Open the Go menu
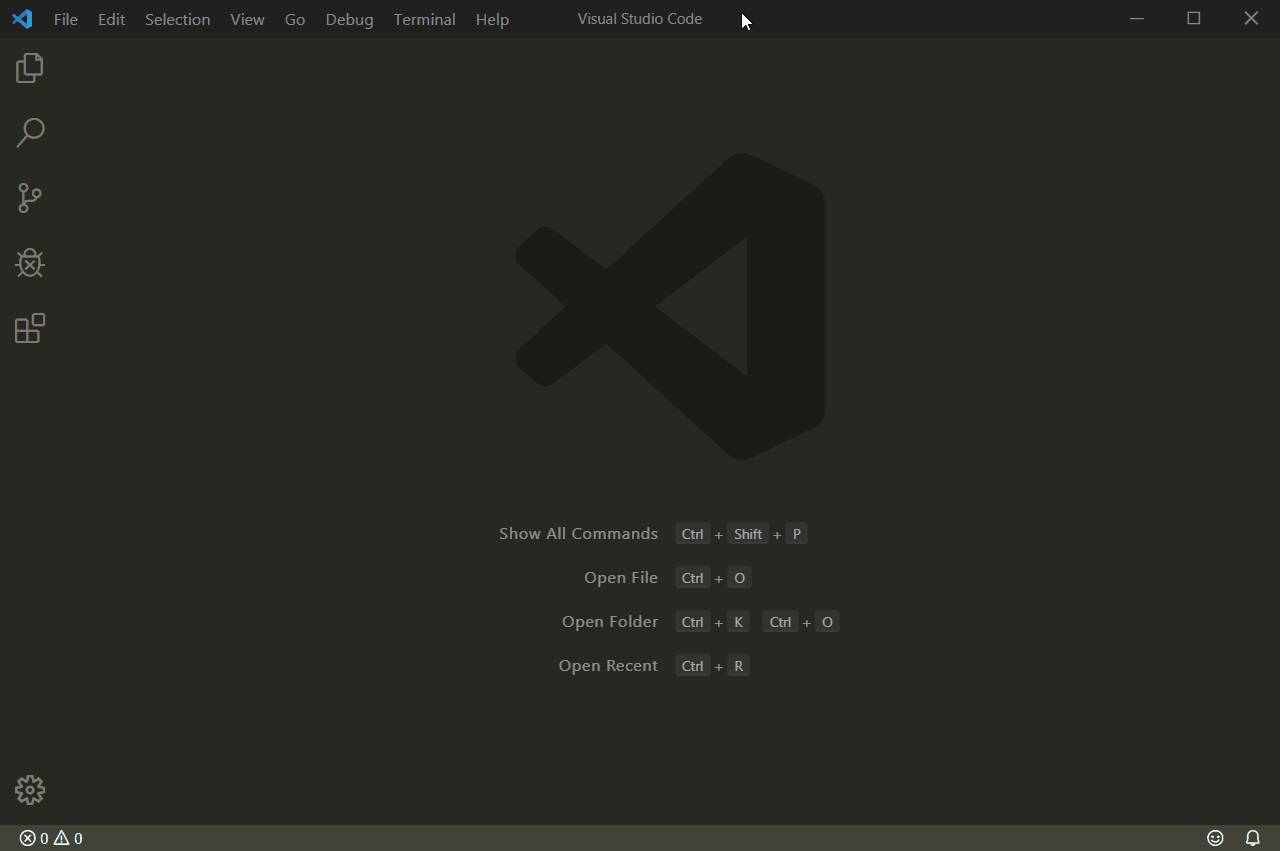The image size is (1280, 851). pos(295,19)
